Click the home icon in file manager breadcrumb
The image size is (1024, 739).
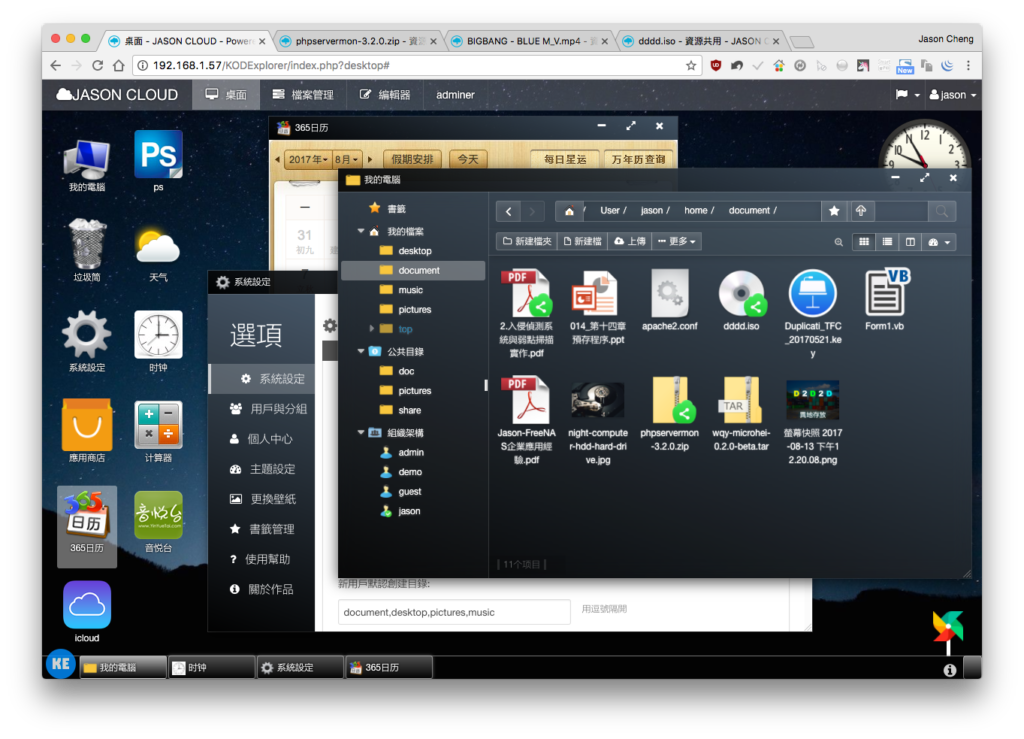[x=569, y=211]
